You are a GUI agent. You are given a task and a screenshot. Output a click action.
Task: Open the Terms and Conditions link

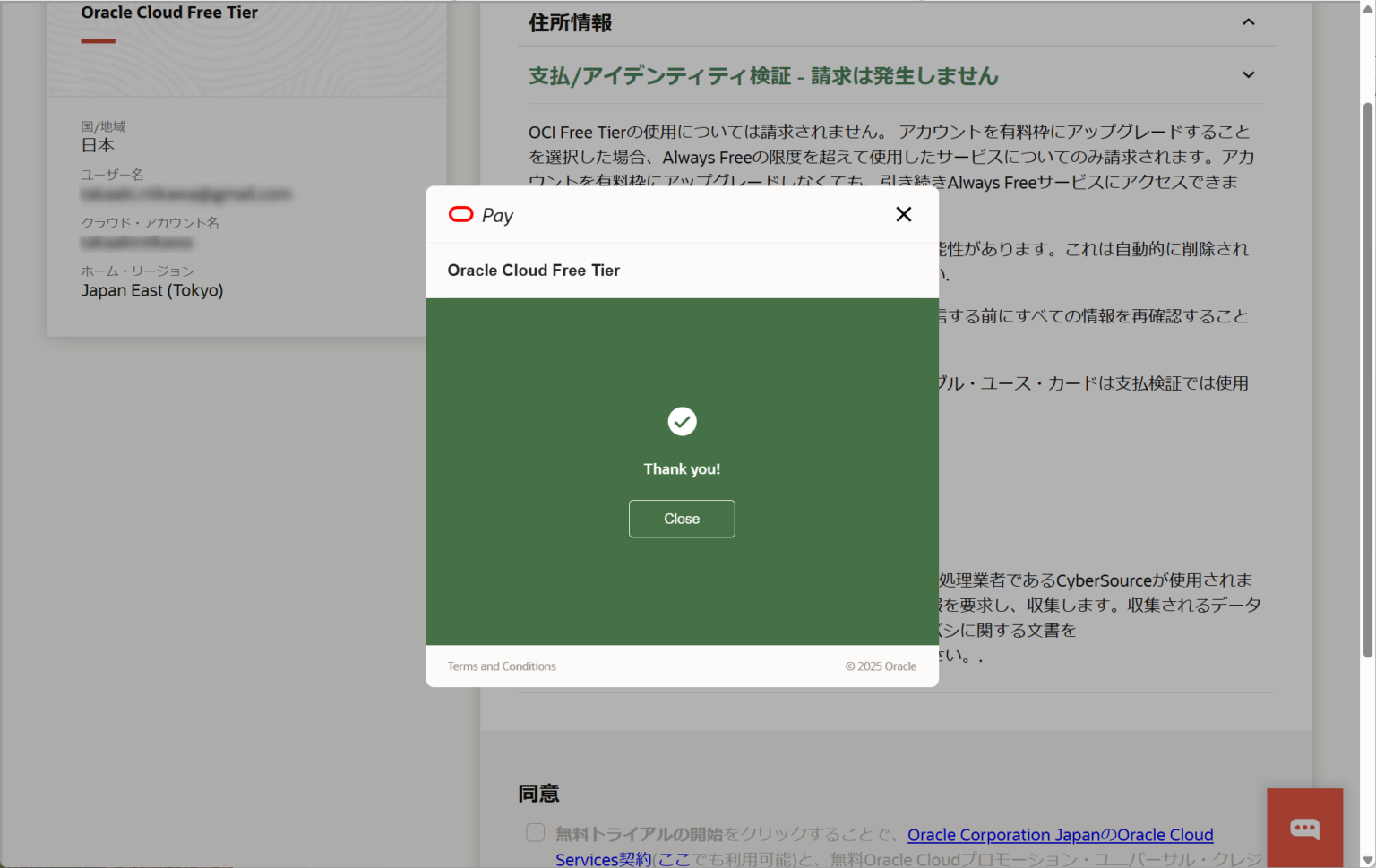click(x=502, y=666)
